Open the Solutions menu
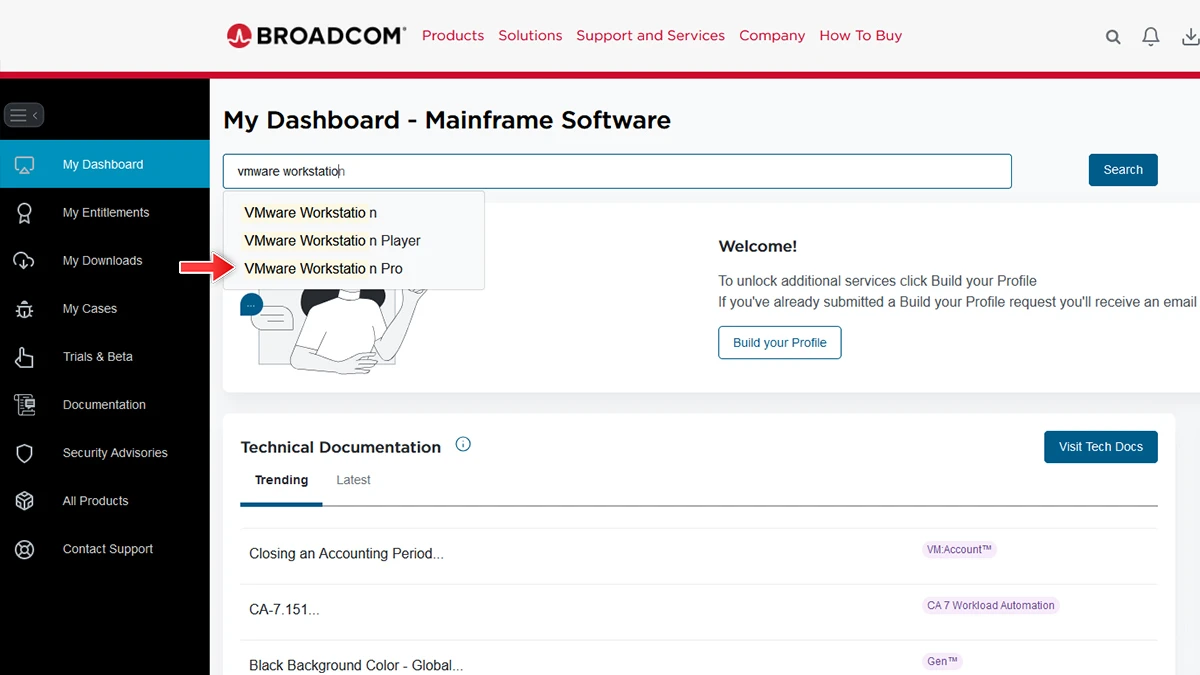Viewport: 1200px width, 675px height. 530,36
